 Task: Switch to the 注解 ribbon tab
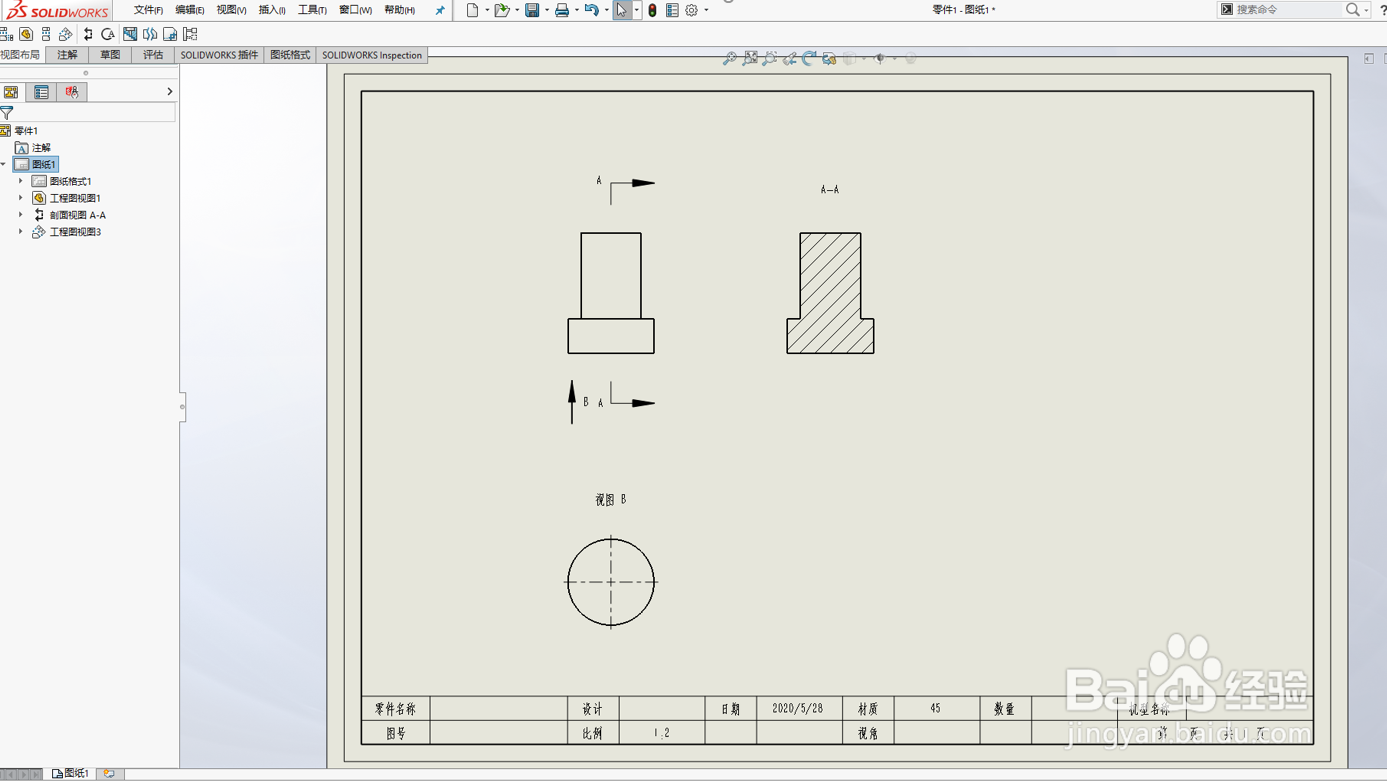click(66, 55)
